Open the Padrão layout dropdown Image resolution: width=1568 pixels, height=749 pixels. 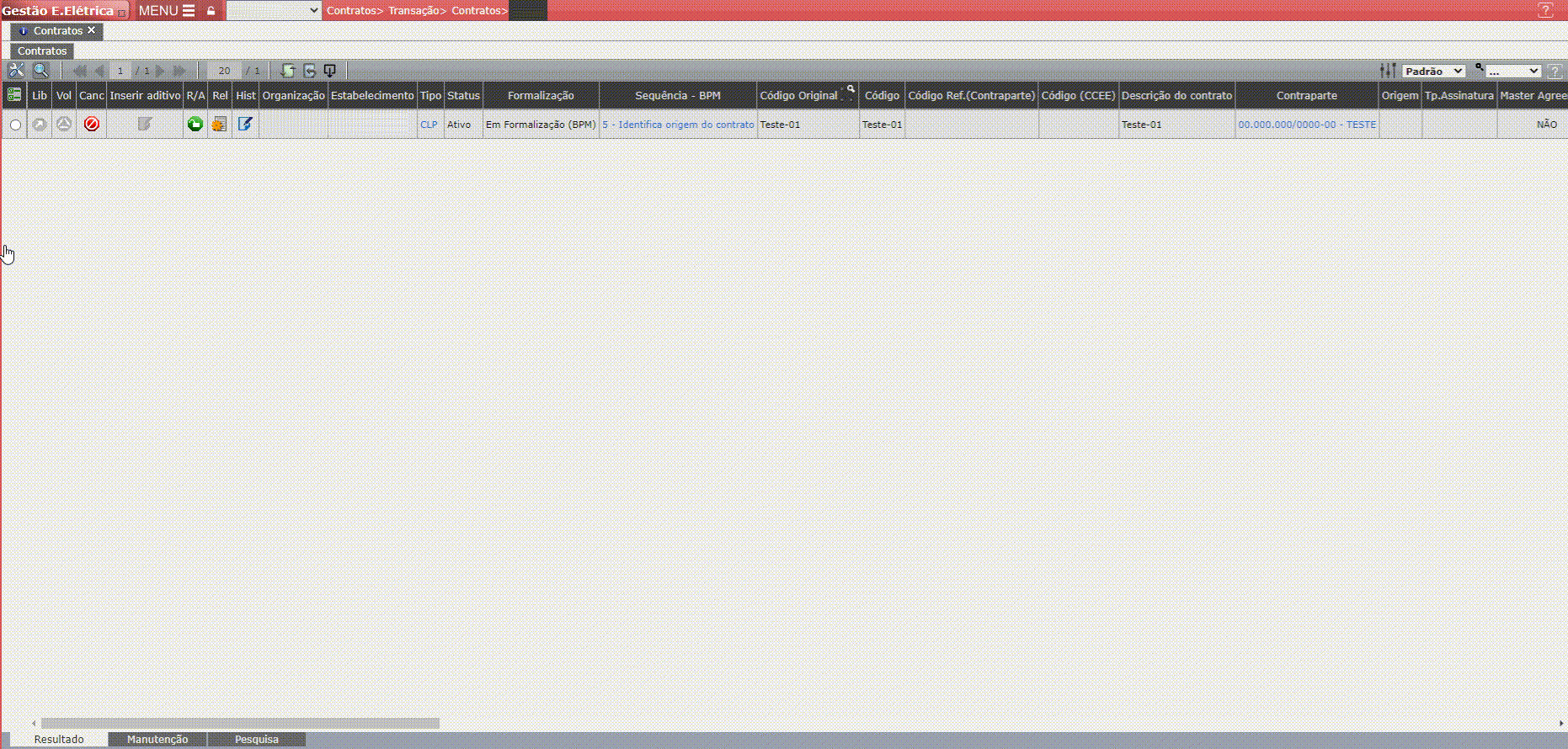pyautogui.click(x=1433, y=72)
